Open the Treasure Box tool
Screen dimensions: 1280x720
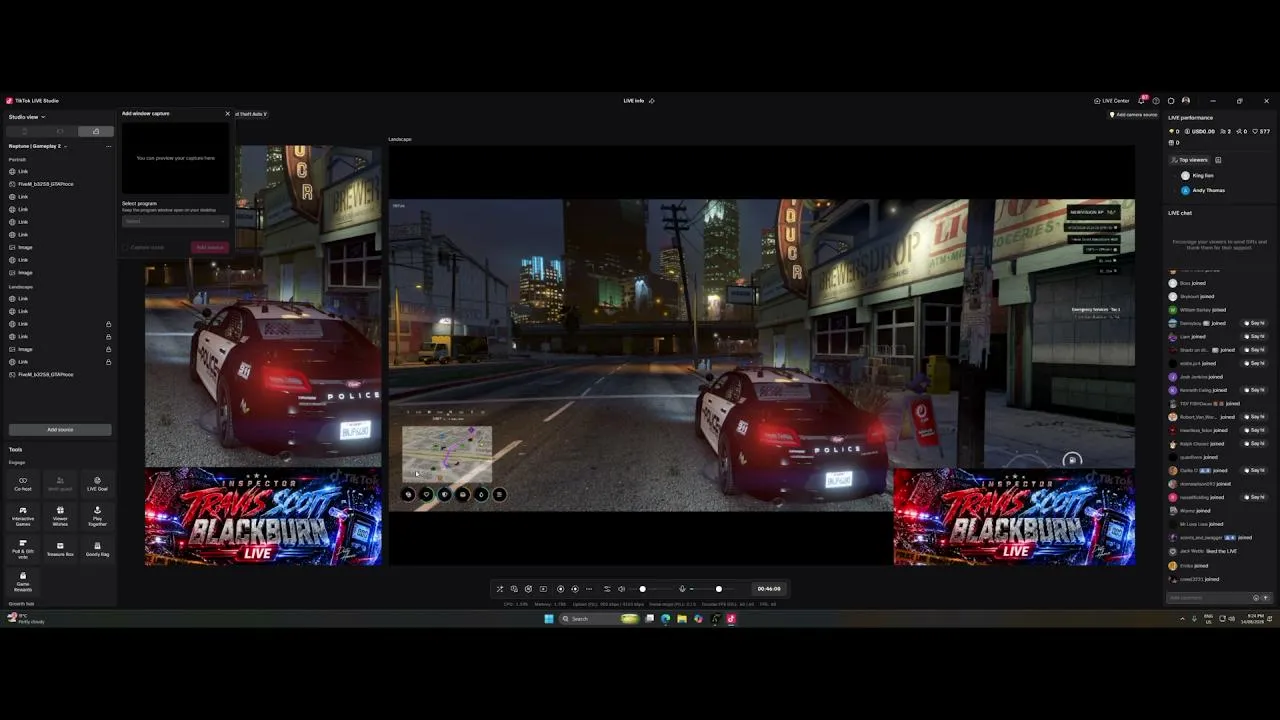60,549
